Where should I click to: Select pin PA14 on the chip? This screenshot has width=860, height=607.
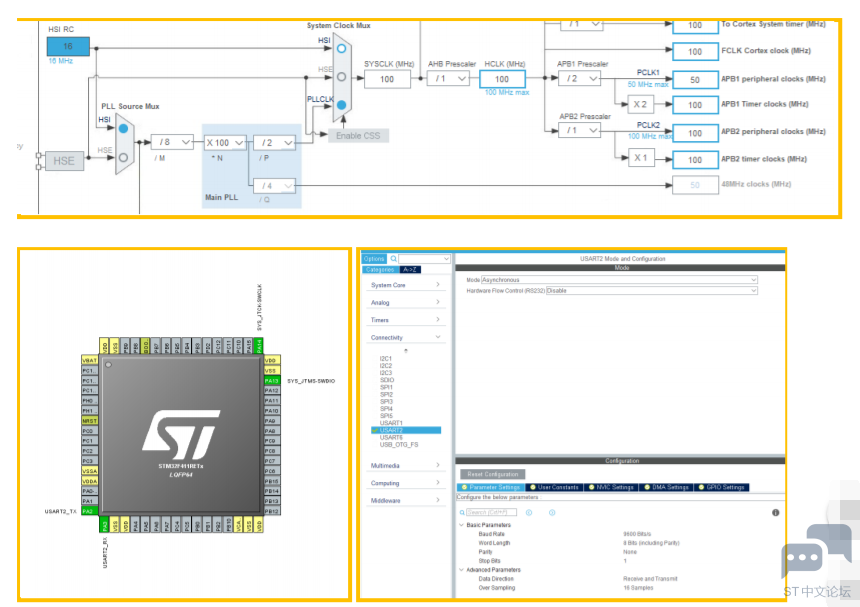click(259, 346)
